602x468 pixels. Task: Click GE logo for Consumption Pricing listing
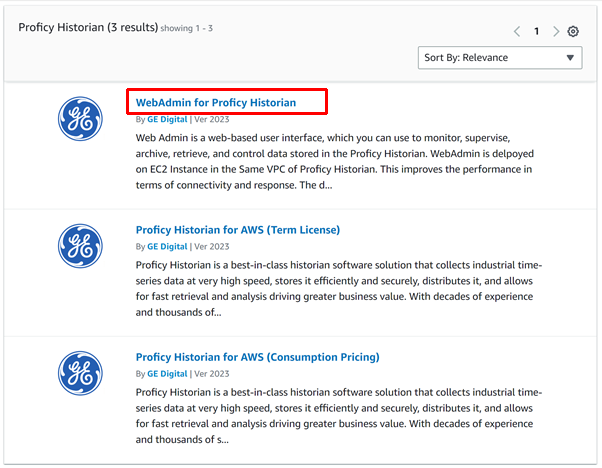pos(80,373)
